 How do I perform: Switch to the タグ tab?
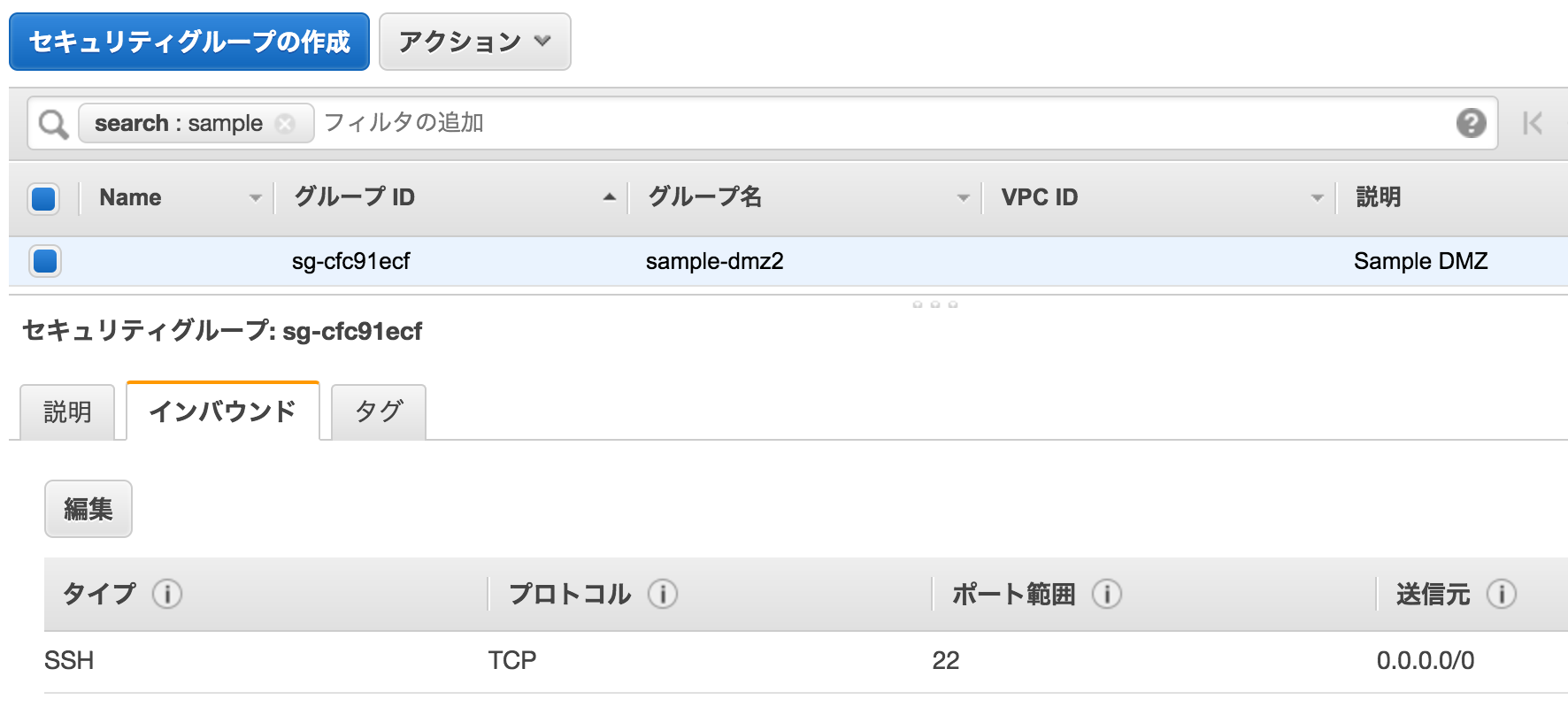pyautogui.click(x=379, y=411)
